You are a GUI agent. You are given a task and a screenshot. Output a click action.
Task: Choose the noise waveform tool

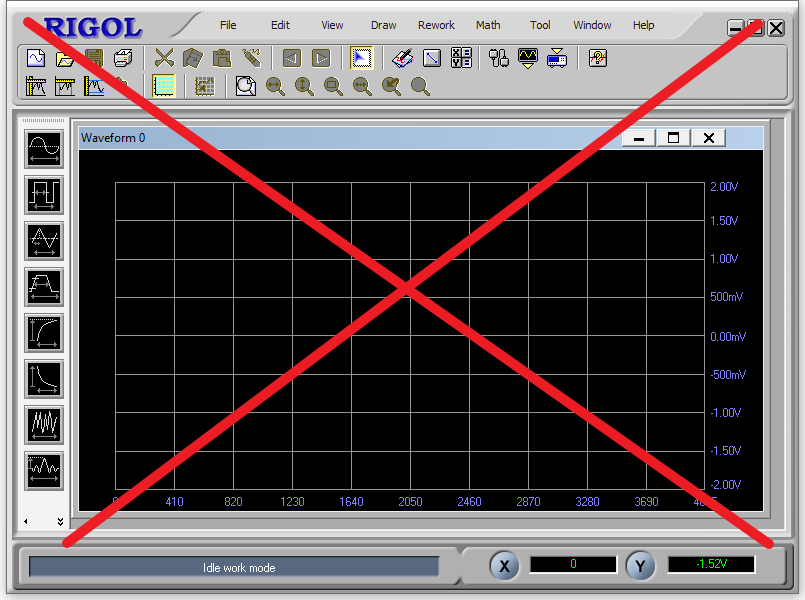coord(44,424)
